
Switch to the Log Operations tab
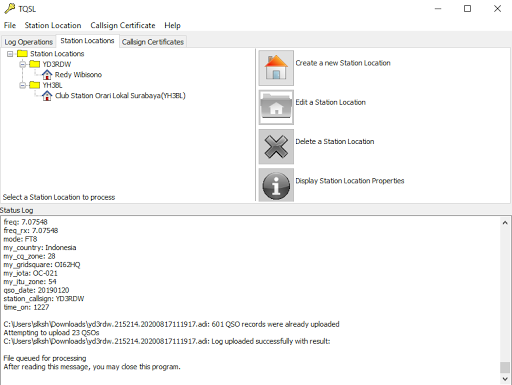pos(29,42)
